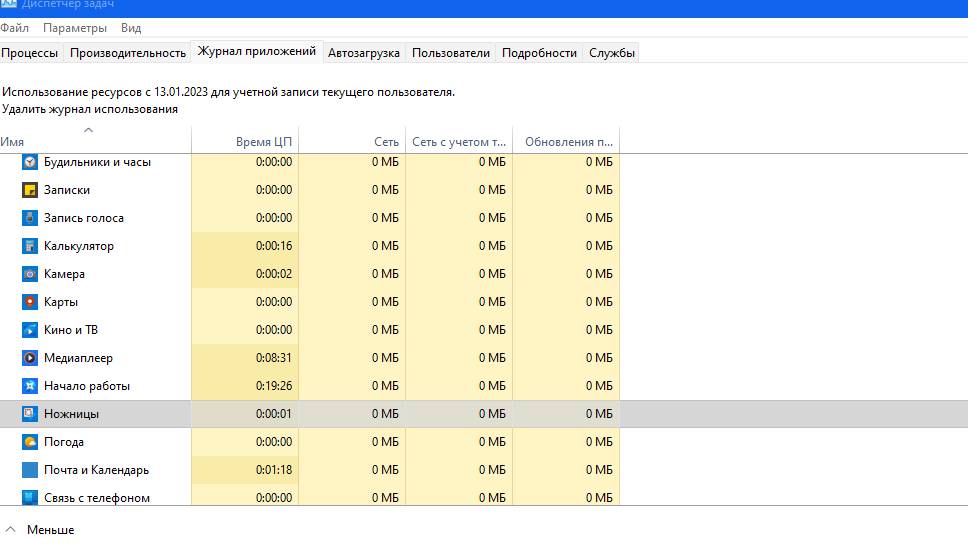Click the CPU time value 0:08:31
This screenshot has width=968, height=545.
pyautogui.click(x=273, y=357)
